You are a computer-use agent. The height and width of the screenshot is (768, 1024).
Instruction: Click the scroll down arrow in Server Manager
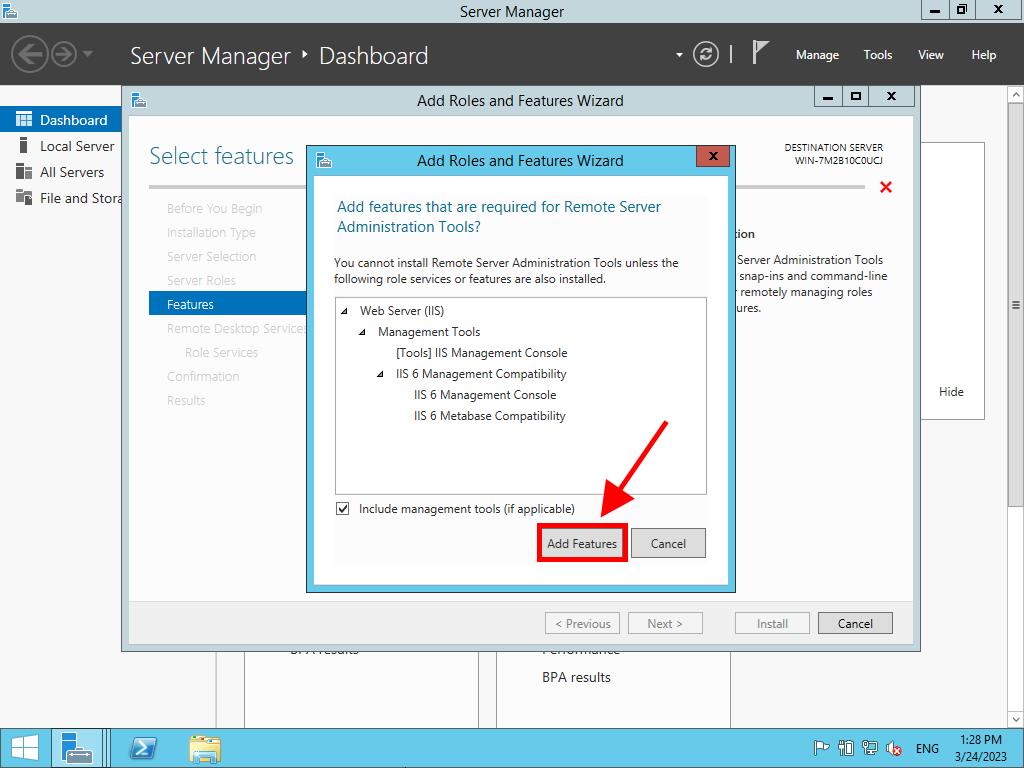(1016, 720)
